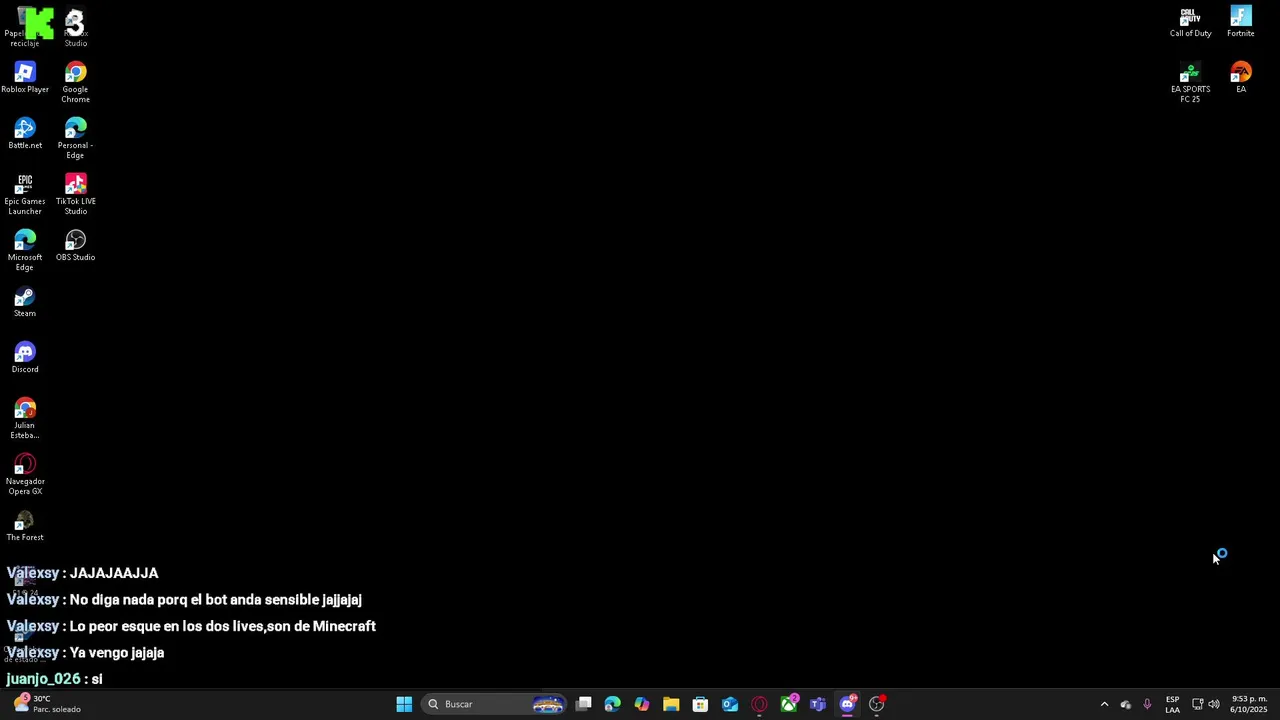Open the Xbox app taskbar icon
This screenshot has height=720, width=1280.
(x=789, y=704)
